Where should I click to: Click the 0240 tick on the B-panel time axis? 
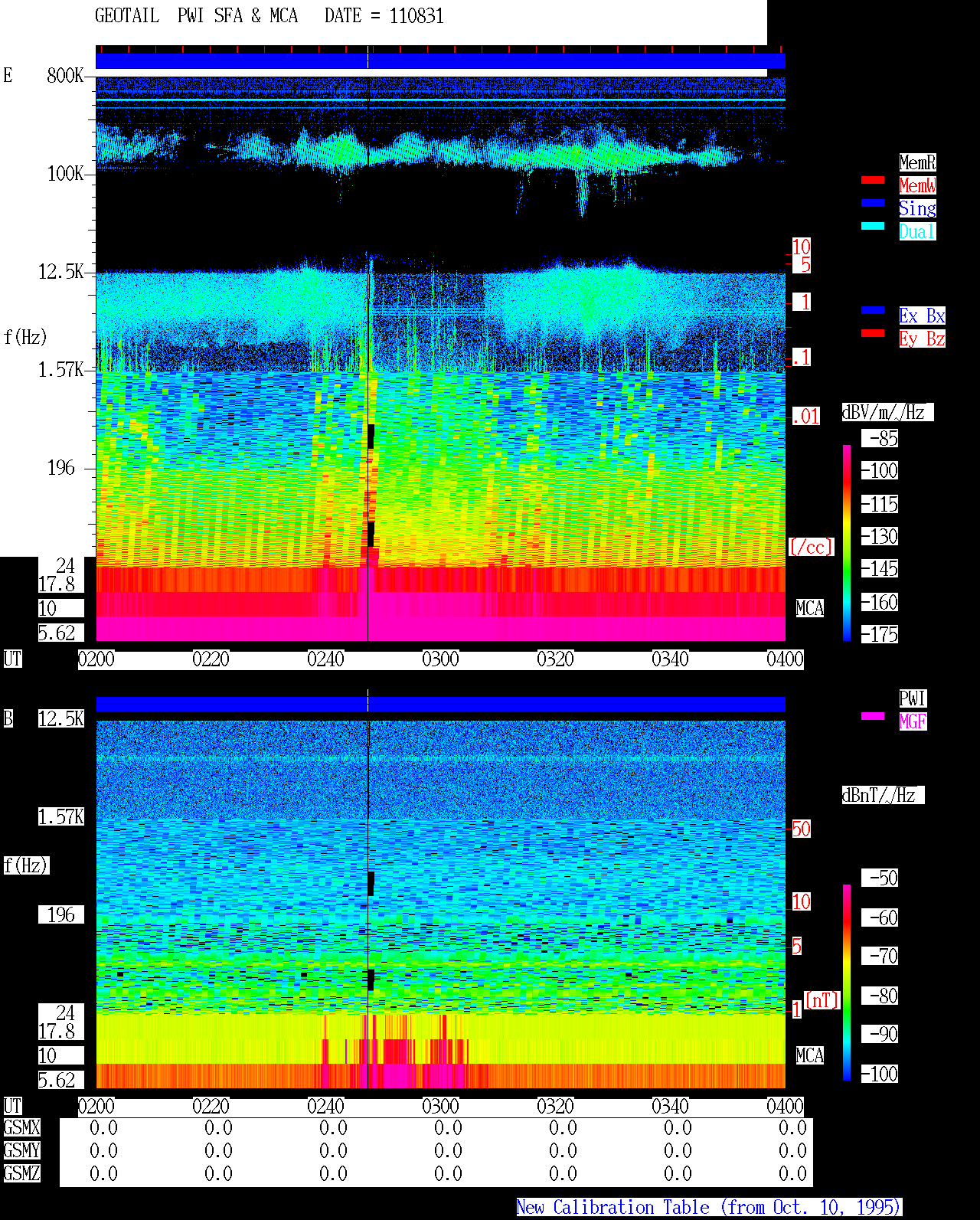(x=325, y=1107)
